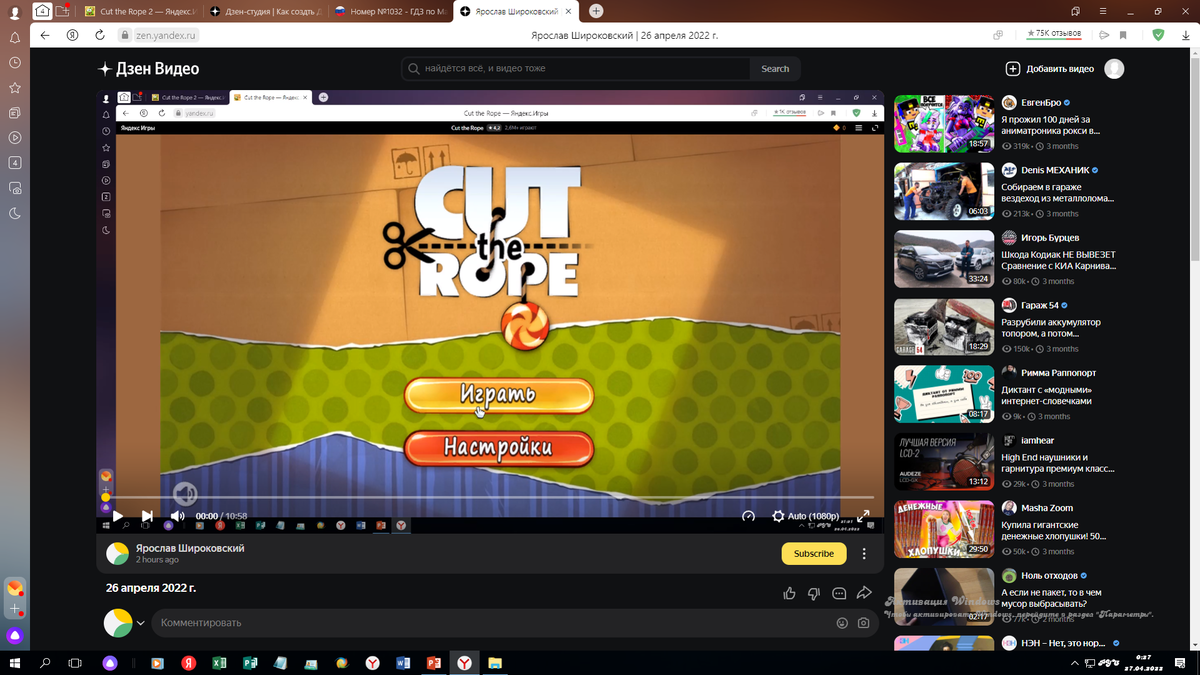
Task: Click the video progress bar
Action: (x=490, y=497)
